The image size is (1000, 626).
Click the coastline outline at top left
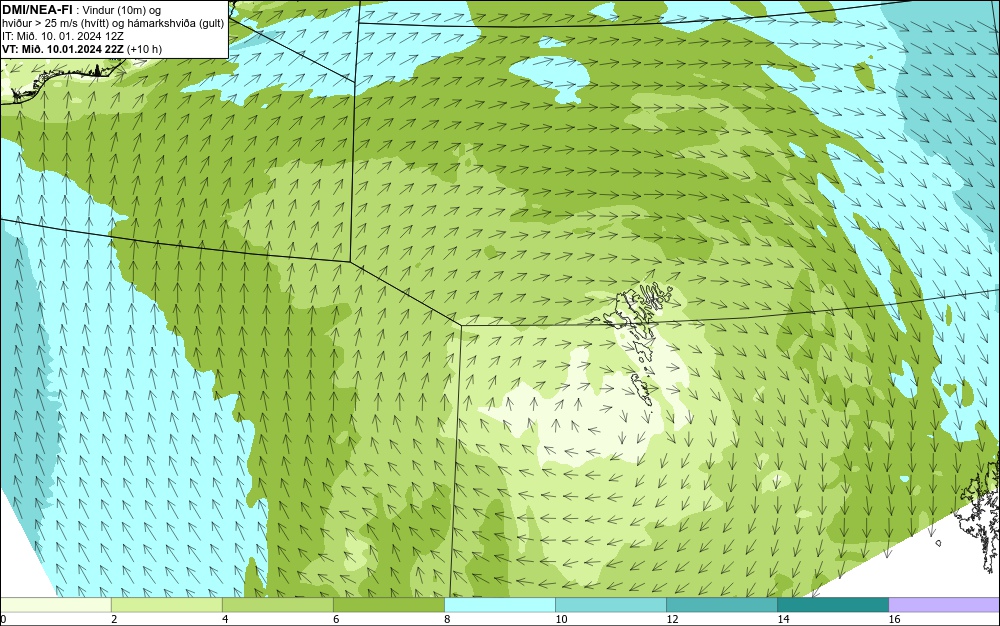click(61, 82)
